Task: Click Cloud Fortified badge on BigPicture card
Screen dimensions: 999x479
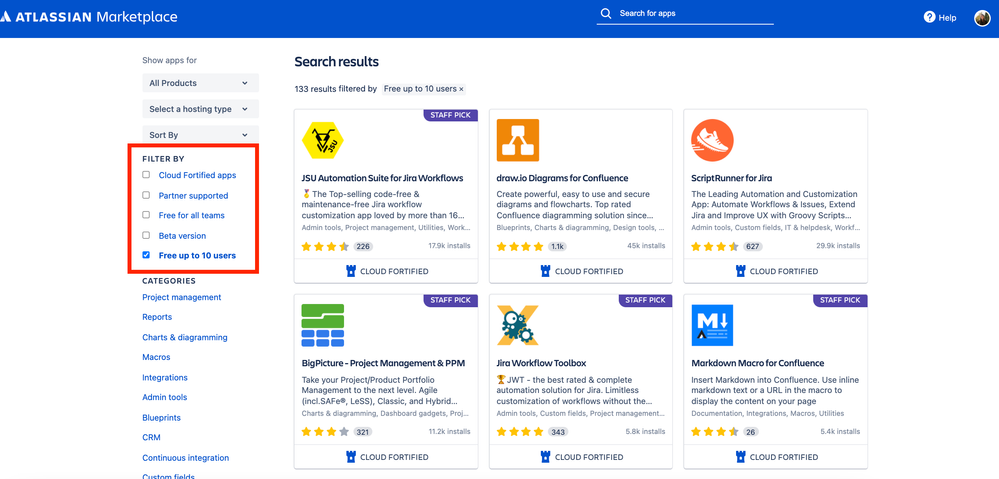Action: pyautogui.click(x=387, y=457)
